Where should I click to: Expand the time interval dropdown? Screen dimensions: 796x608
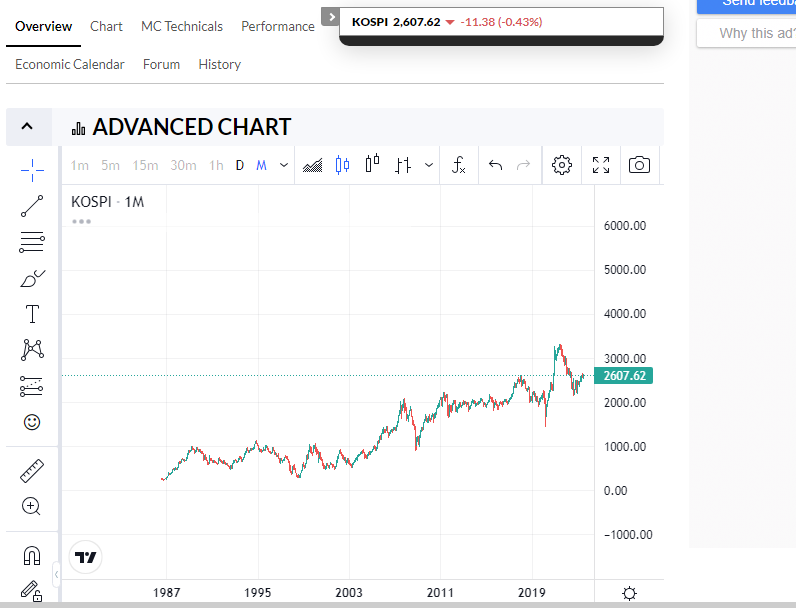(x=284, y=165)
